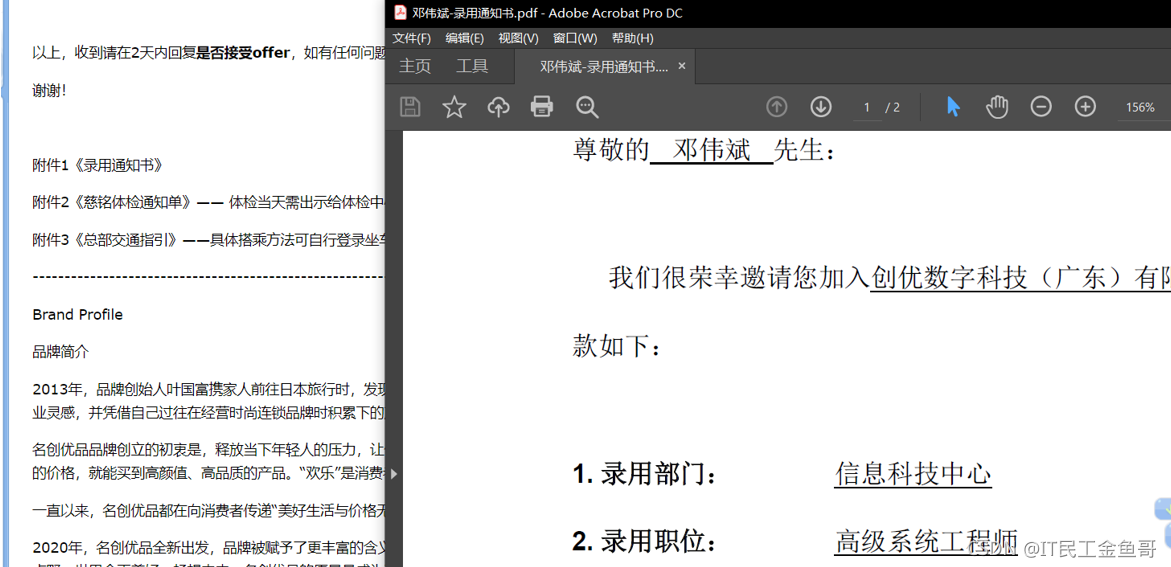Click the total pages indicator / 2

tap(892, 108)
